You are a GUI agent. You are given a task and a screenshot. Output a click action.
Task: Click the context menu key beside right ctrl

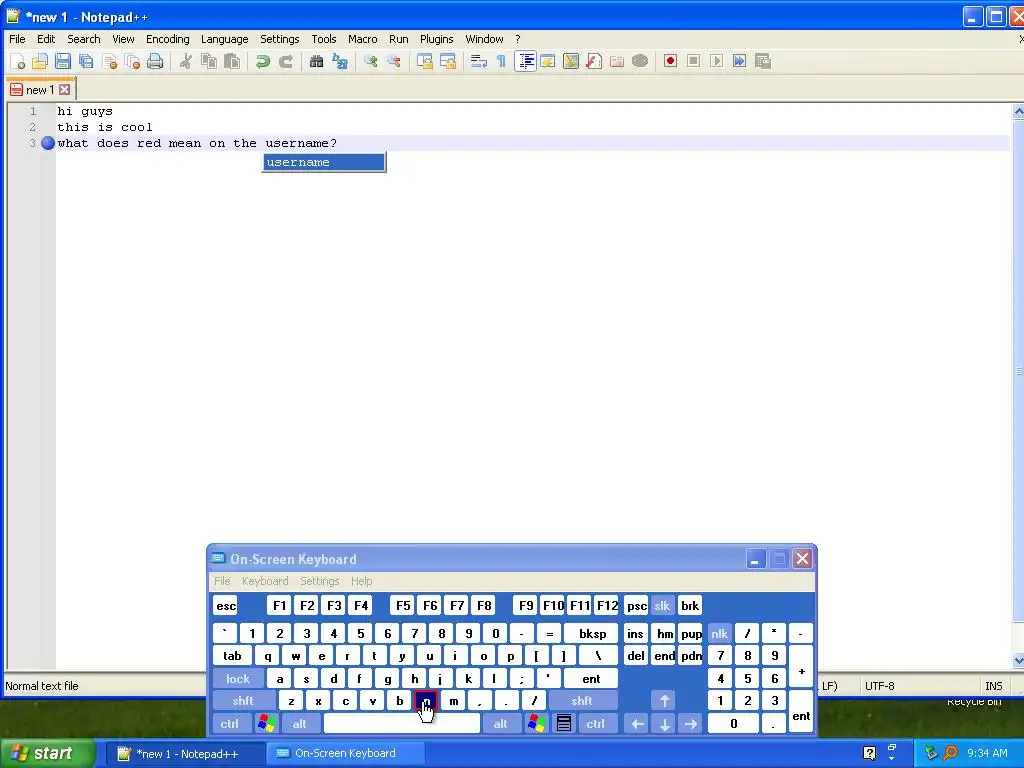(x=564, y=724)
